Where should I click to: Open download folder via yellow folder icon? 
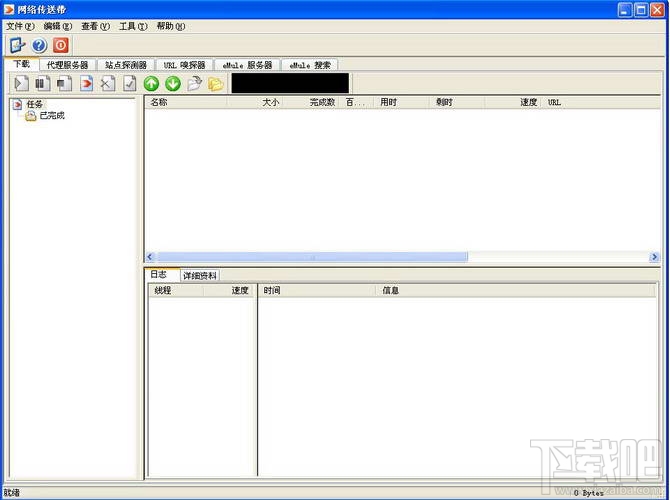[x=216, y=84]
